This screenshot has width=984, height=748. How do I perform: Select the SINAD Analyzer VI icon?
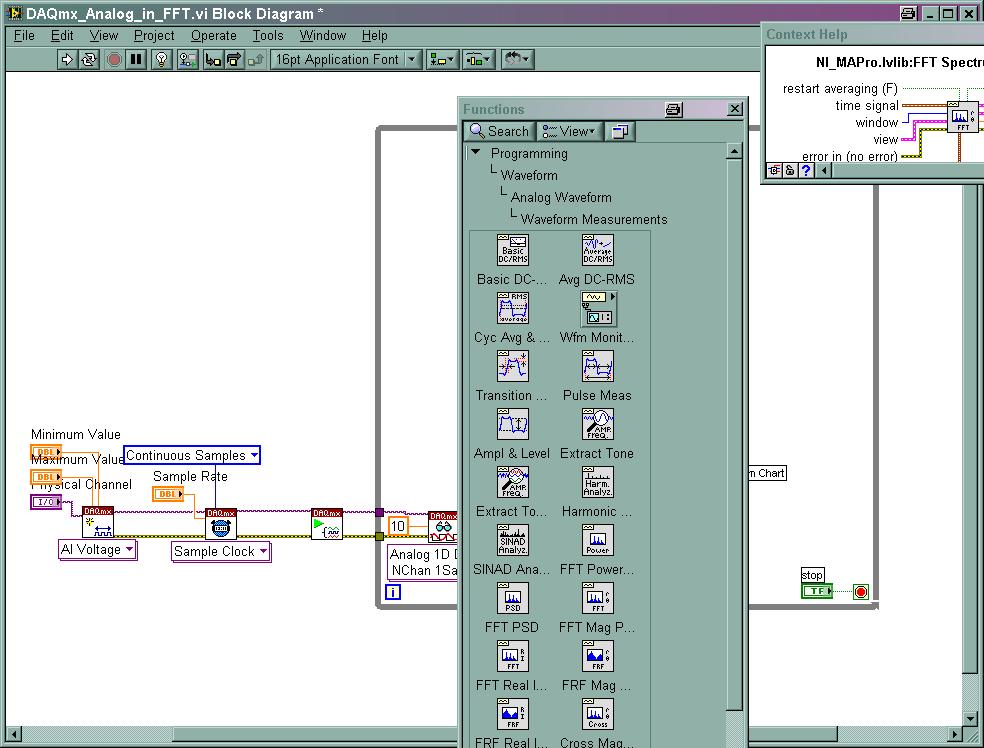513,540
